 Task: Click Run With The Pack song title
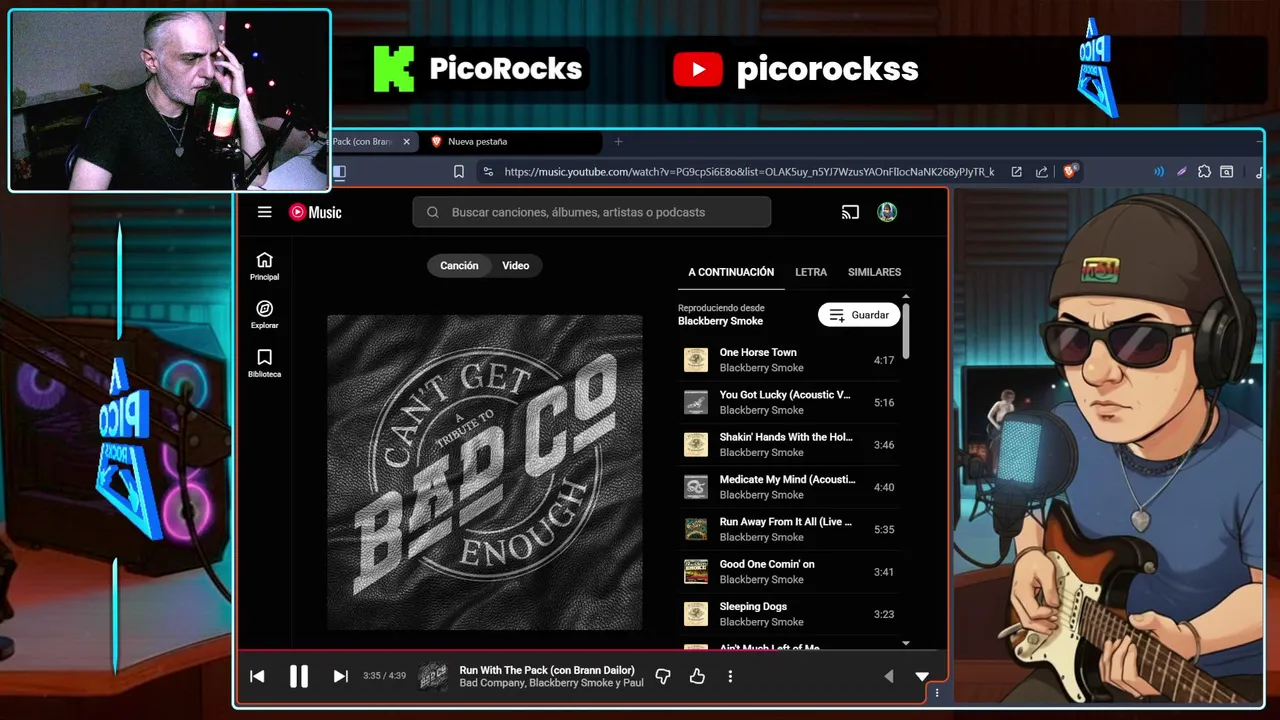point(547,670)
